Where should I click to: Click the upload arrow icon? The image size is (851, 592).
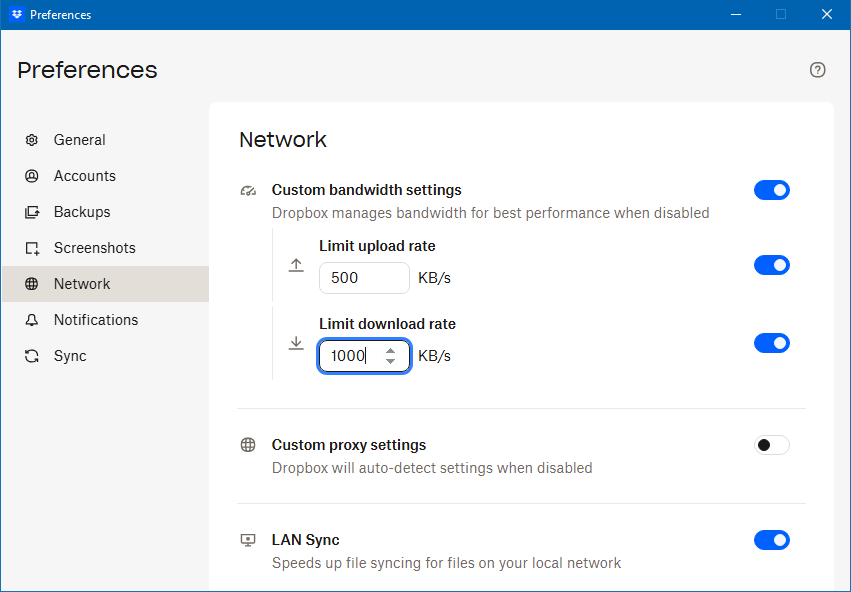(x=296, y=265)
